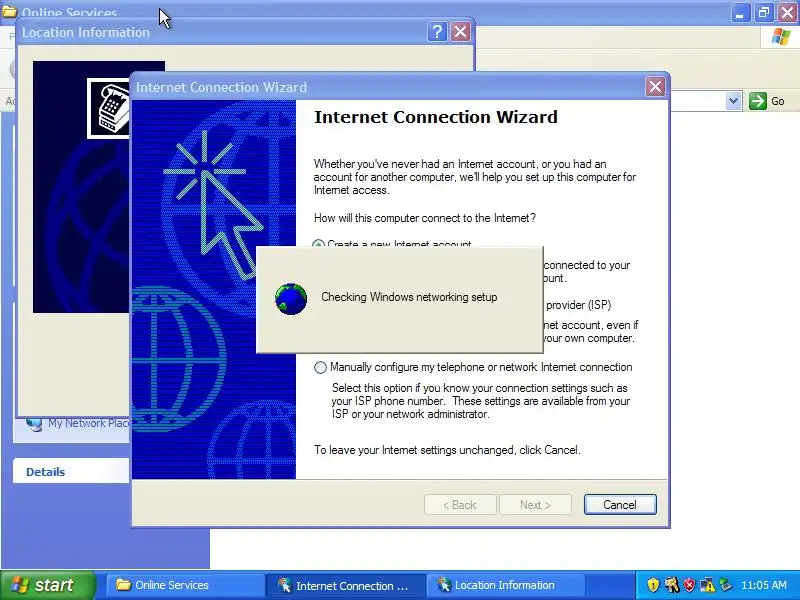Click the Go arrow in Online Services
The image size is (800, 600).
click(x=758, y=101)
